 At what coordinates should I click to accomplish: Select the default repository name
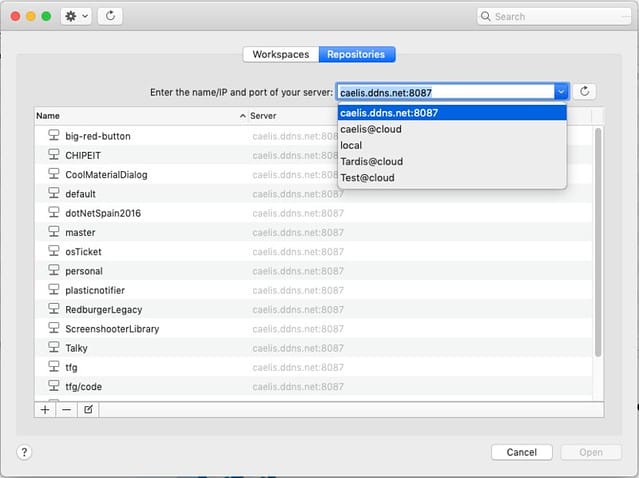80,194
